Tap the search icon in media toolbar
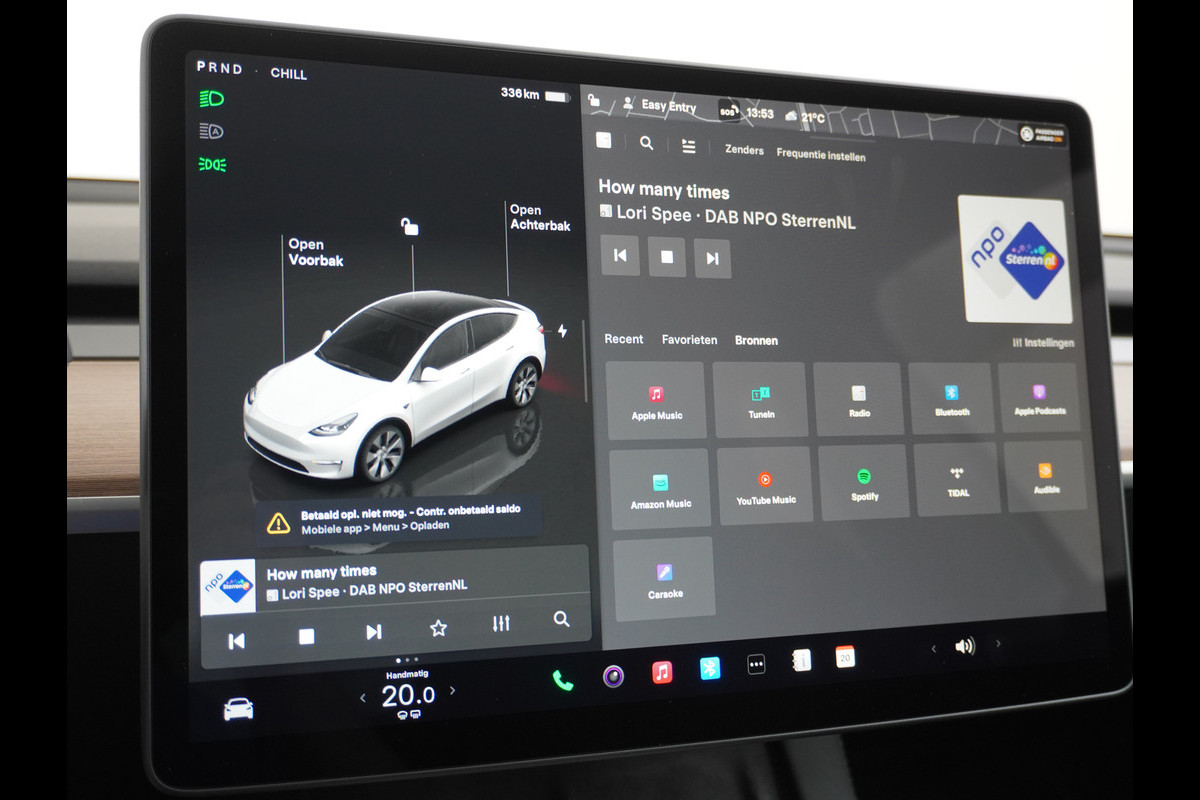 [647, 143]
